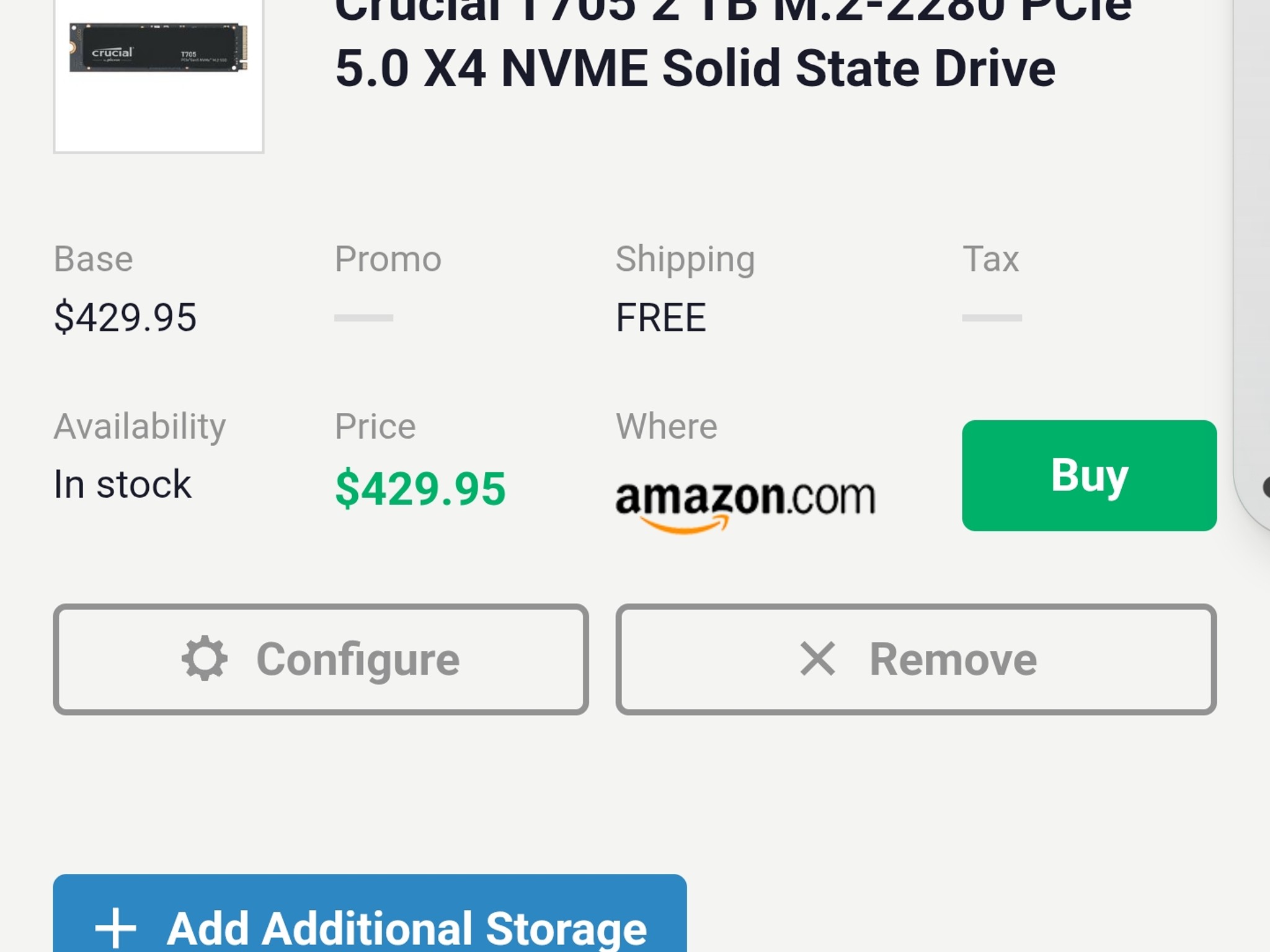The height and width of the screenshot is (952, 1270).
Task: Open the Crucial T705 SSD product thumbnail
Action: (x=159, y=74)
